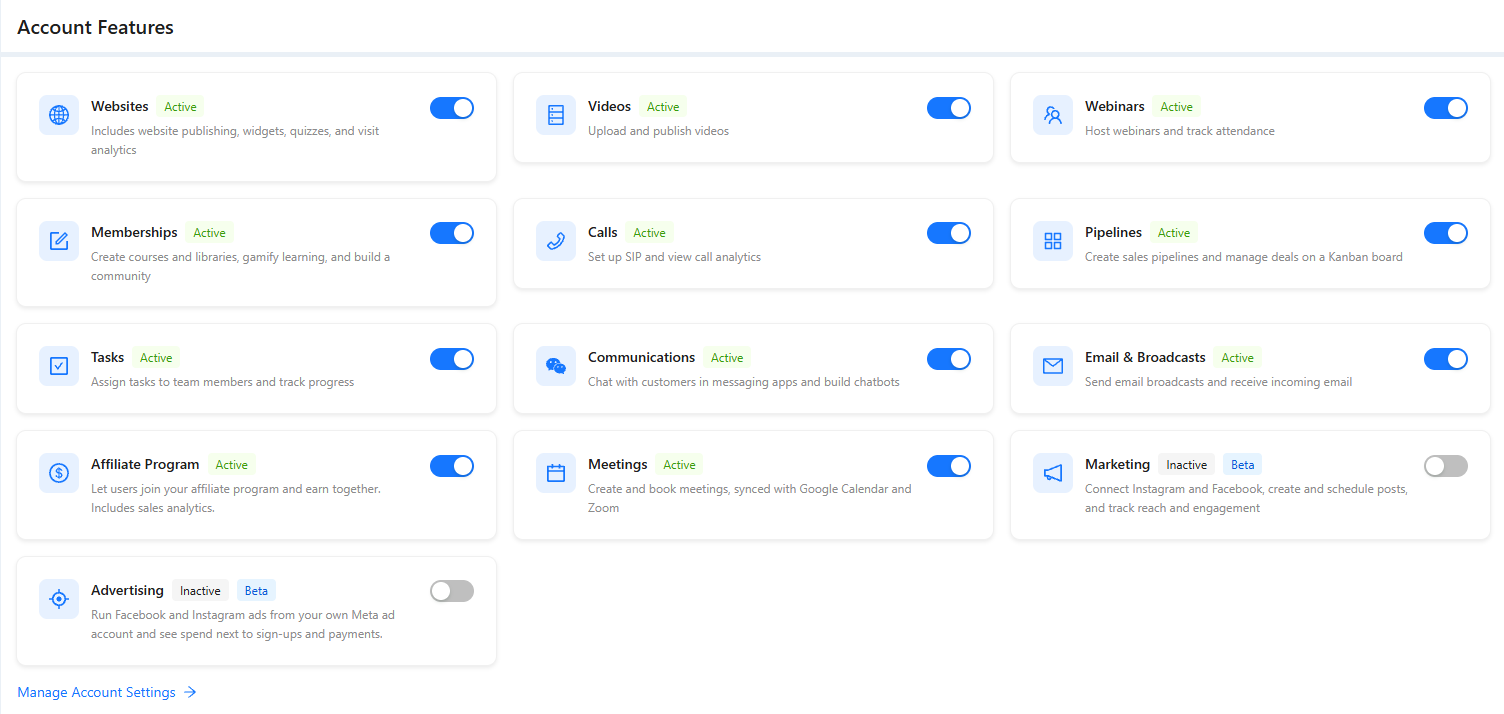Click the Active badge next to Websites
The width and height of the screenshot is (1504, 714).
click(x=181, y=107)
